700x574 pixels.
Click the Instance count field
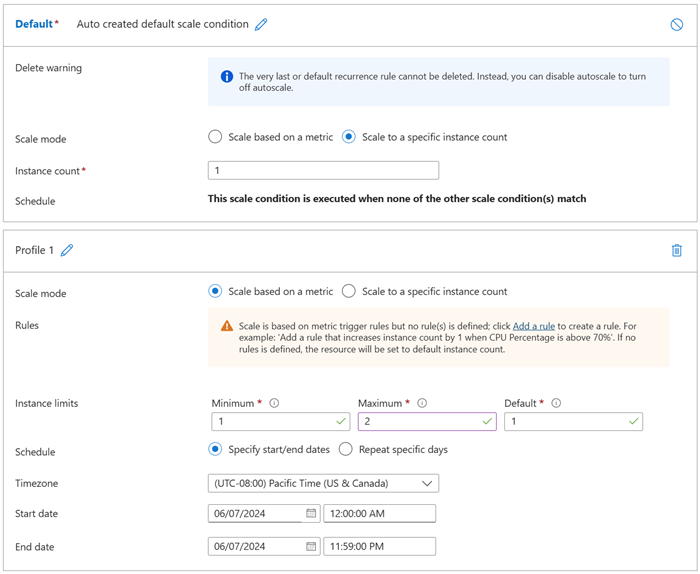point(323,171)
